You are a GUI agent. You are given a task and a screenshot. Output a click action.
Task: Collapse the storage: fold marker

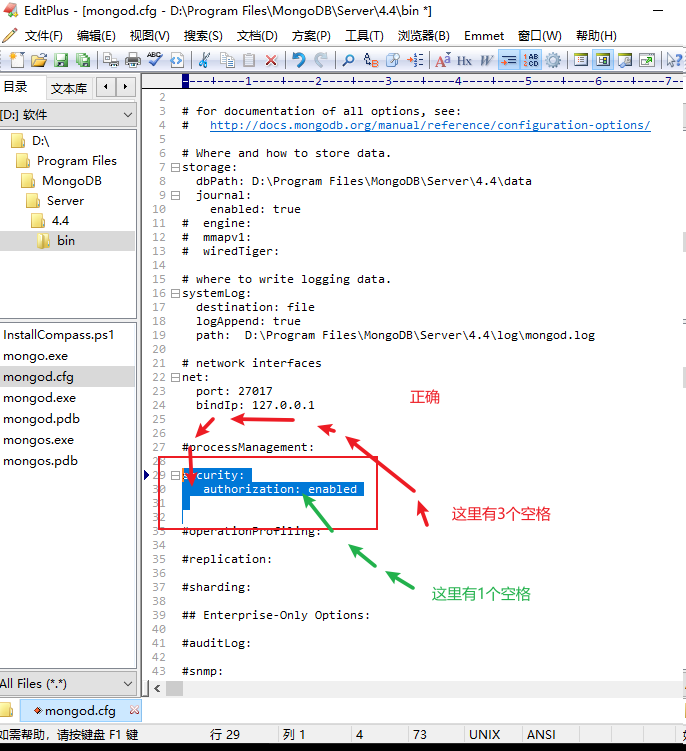point(175,167)
